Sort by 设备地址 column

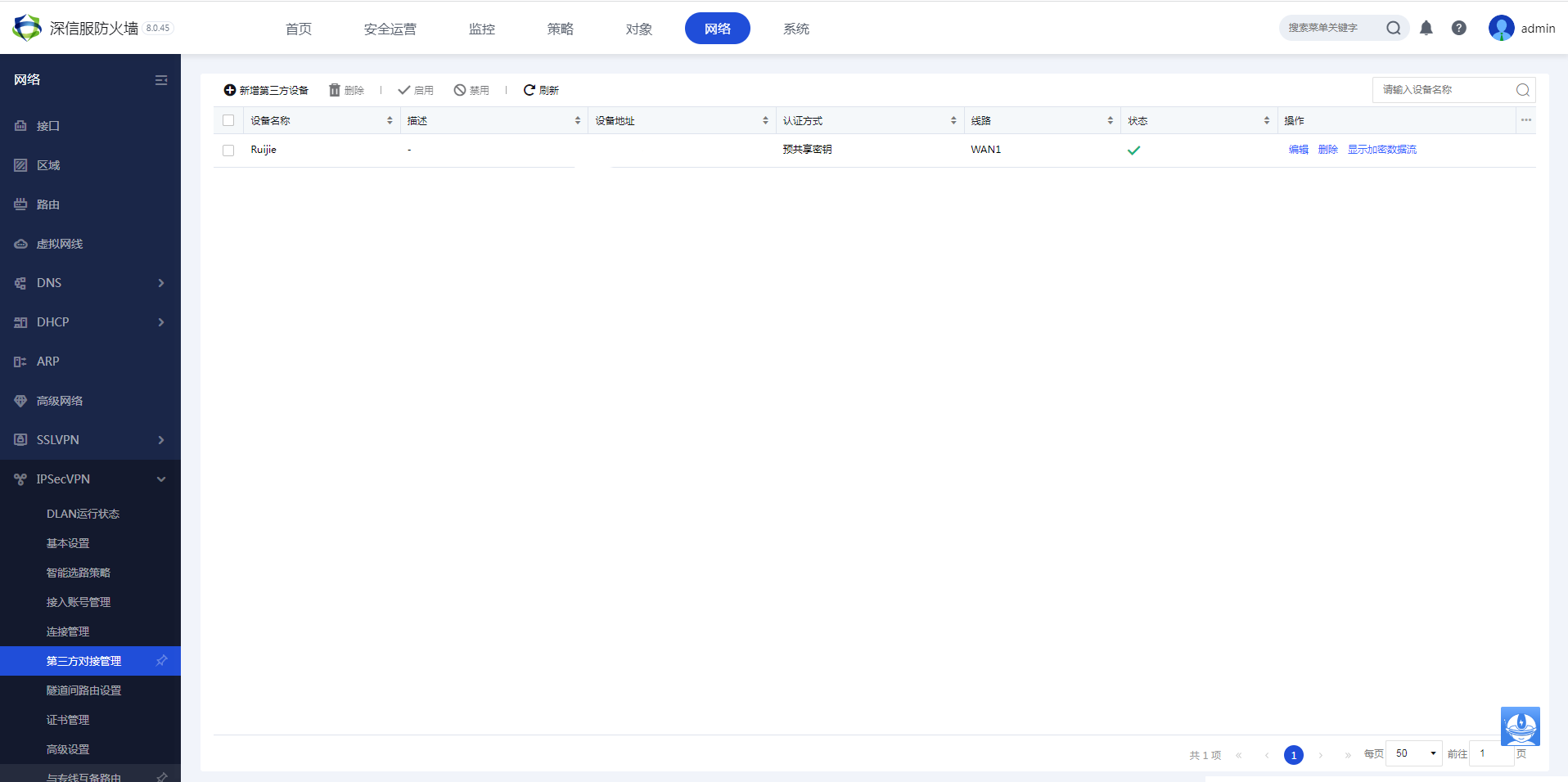pyautogui.click(x=766, y=120)
